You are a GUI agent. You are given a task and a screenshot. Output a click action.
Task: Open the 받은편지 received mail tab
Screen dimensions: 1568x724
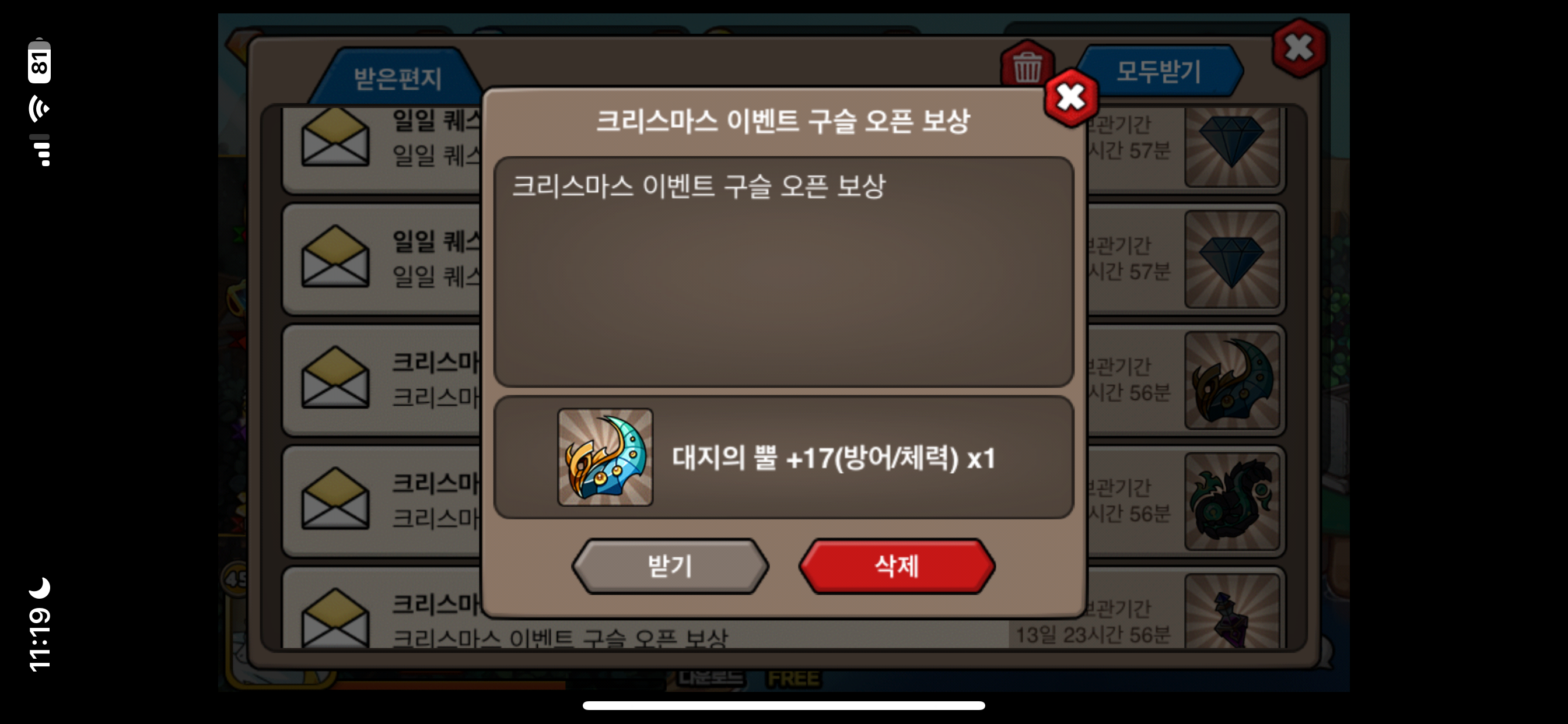point(397,78)
